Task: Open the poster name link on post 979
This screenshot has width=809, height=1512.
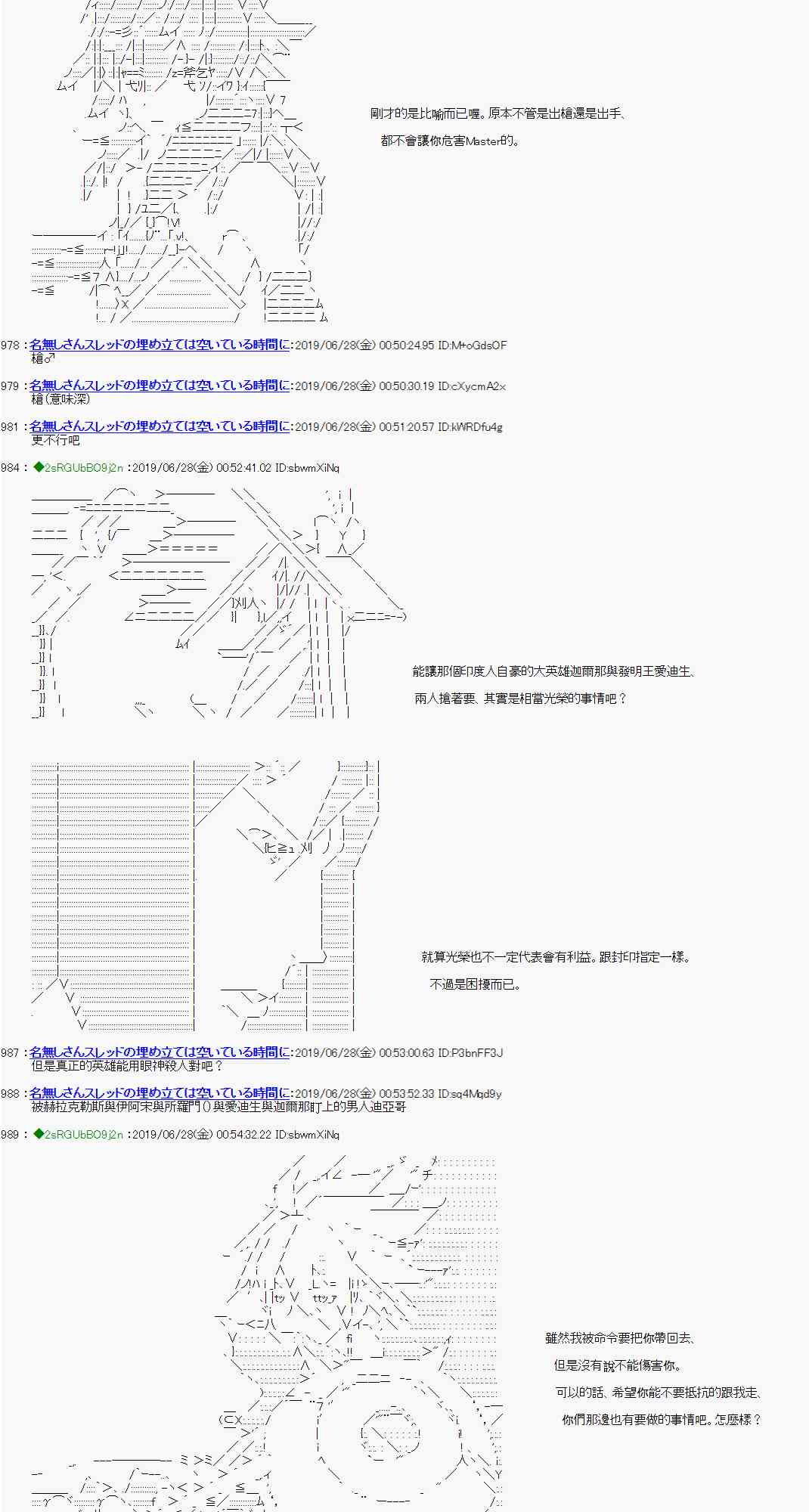Action: 160,386
